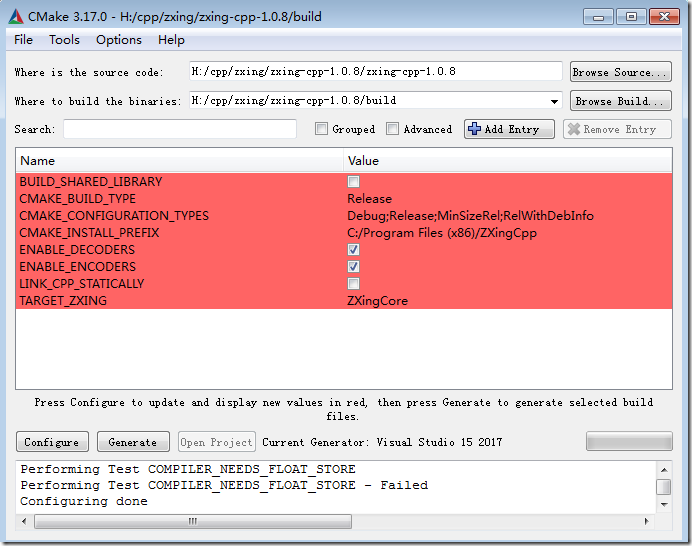Viewport: 692px width, 546px height.
Task: Click the progress bar next to the generator label
Action: [x=629, y=441]
